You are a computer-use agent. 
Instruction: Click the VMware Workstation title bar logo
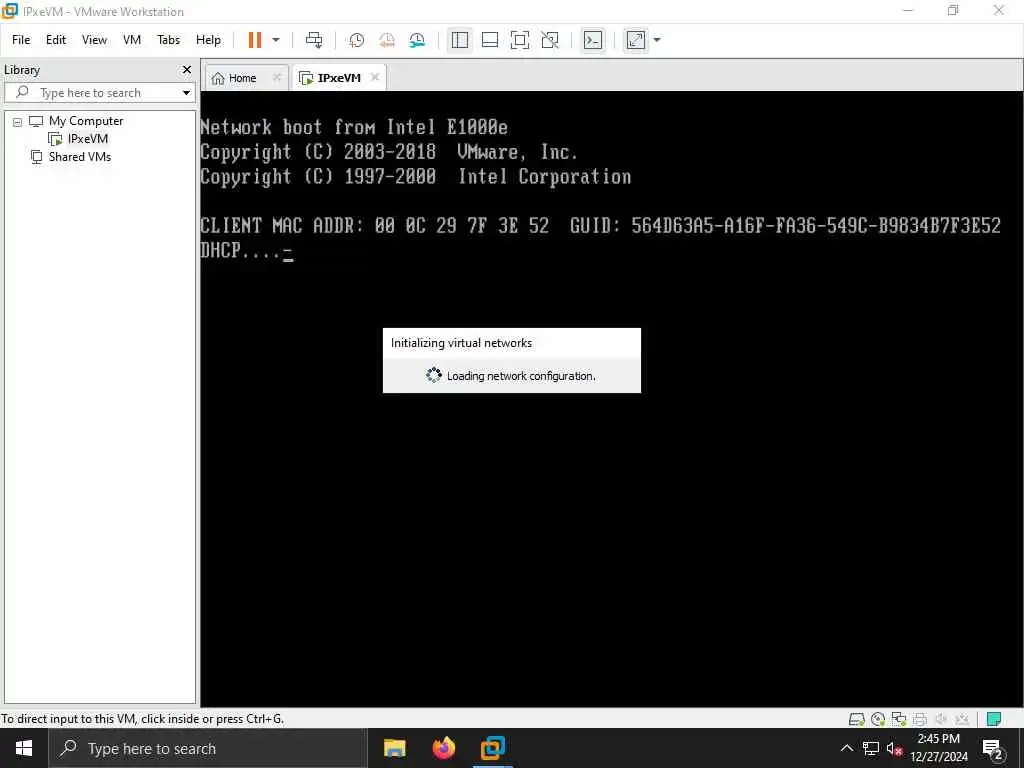point(10,11)
